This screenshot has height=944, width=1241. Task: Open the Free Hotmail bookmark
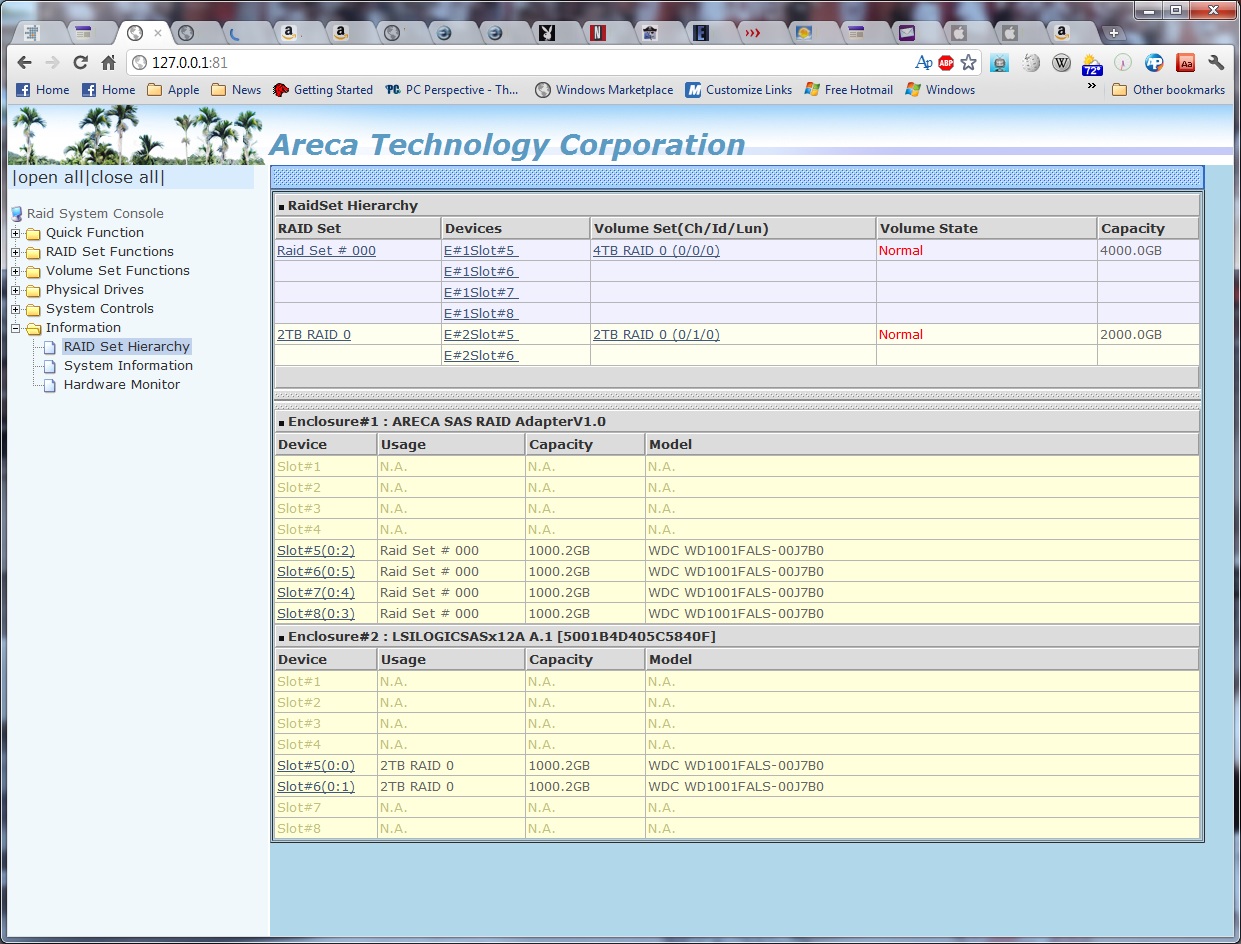(849, 90)
